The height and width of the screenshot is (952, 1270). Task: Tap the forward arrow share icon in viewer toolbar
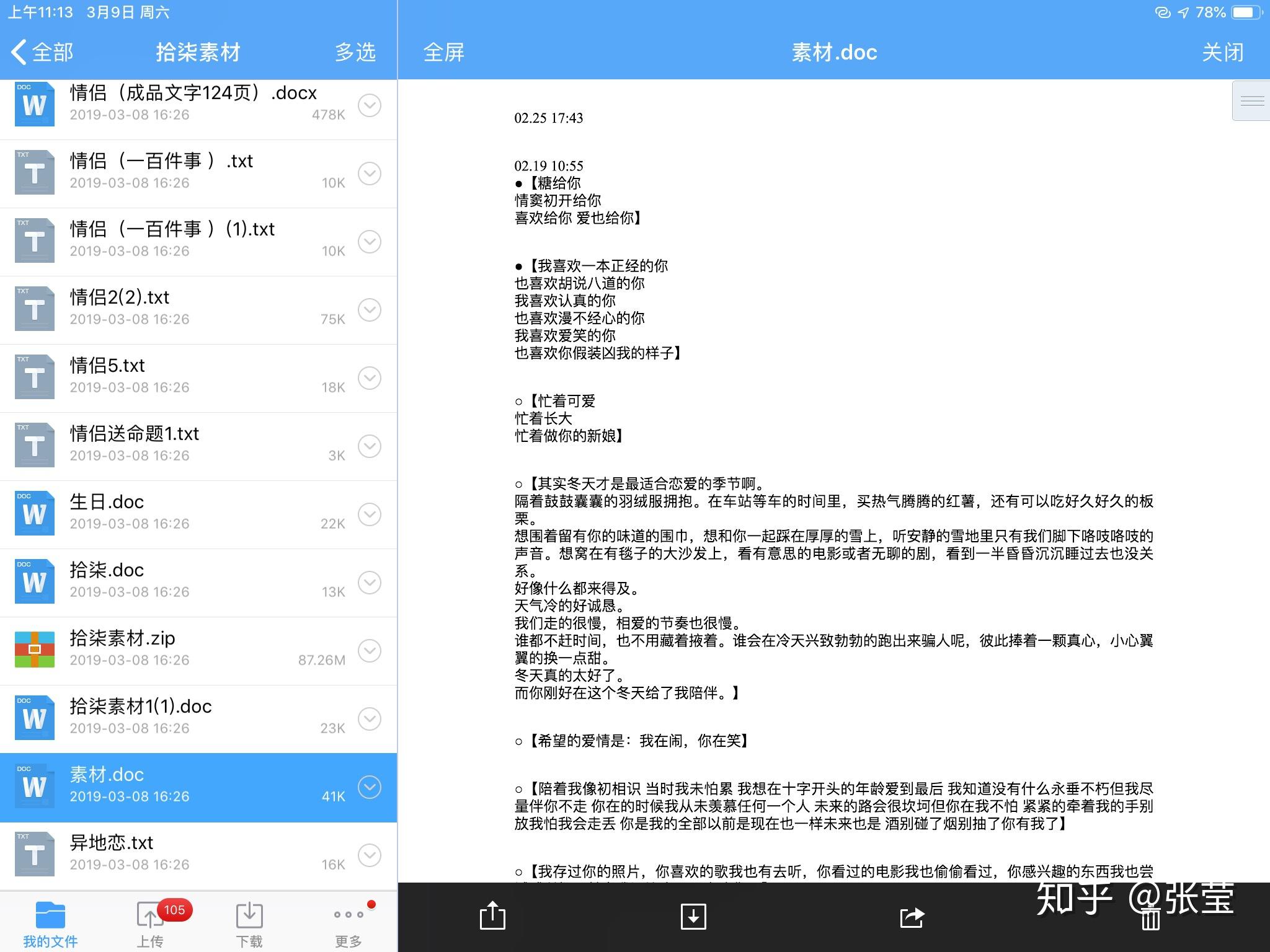(912, 917)
